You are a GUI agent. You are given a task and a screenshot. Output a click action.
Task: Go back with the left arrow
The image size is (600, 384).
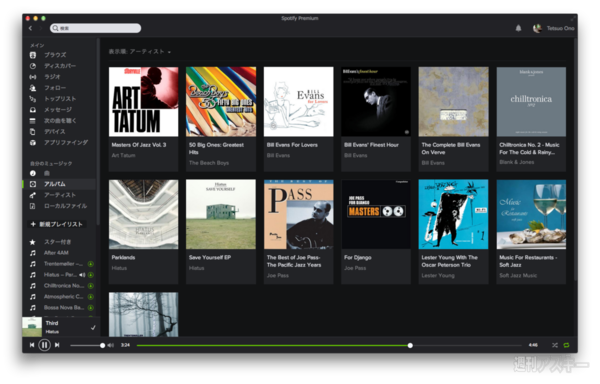[31, 28]
